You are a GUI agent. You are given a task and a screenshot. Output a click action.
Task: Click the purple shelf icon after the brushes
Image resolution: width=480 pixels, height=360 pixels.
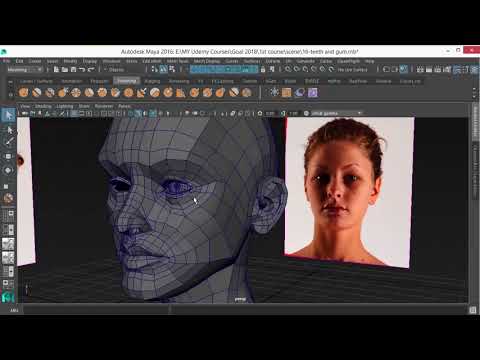[x=313, y=92]
